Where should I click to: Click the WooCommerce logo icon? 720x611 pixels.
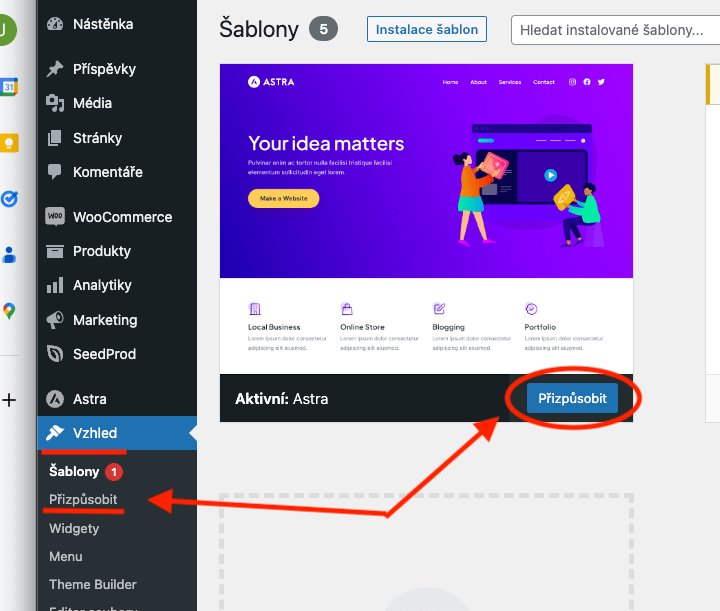[x=55, y=216]
